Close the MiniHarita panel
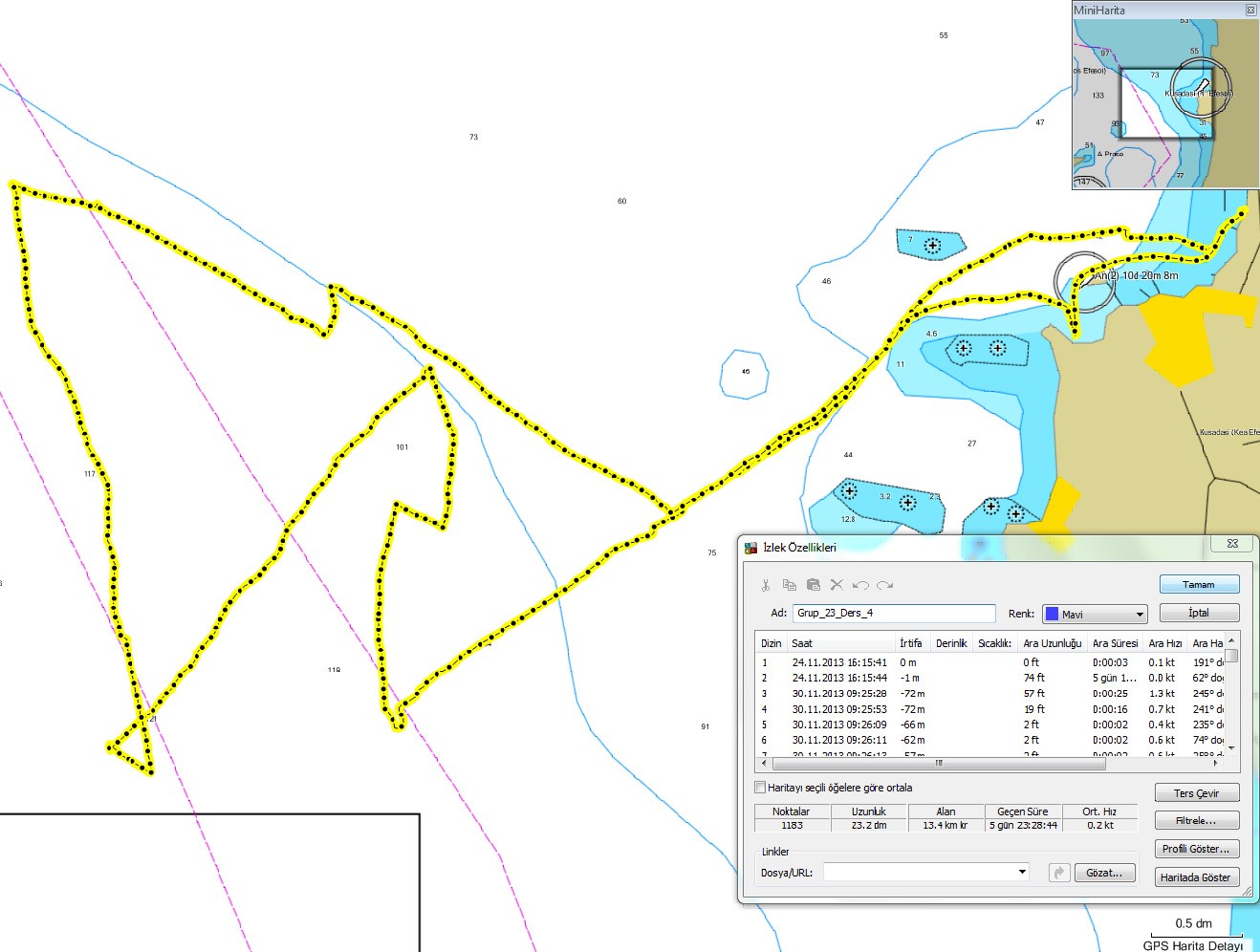The width and height of the screenshot is (1260, 952). pyautogui.click(x=1249, y=10)
